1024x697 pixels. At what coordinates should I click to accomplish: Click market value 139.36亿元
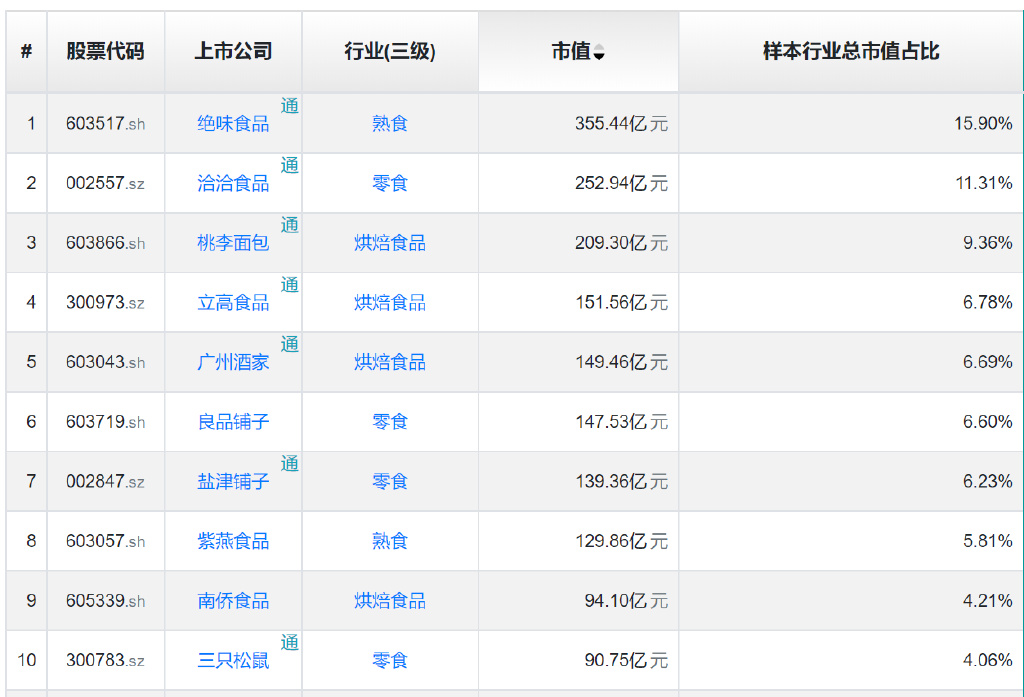click(x=621, y=481)
